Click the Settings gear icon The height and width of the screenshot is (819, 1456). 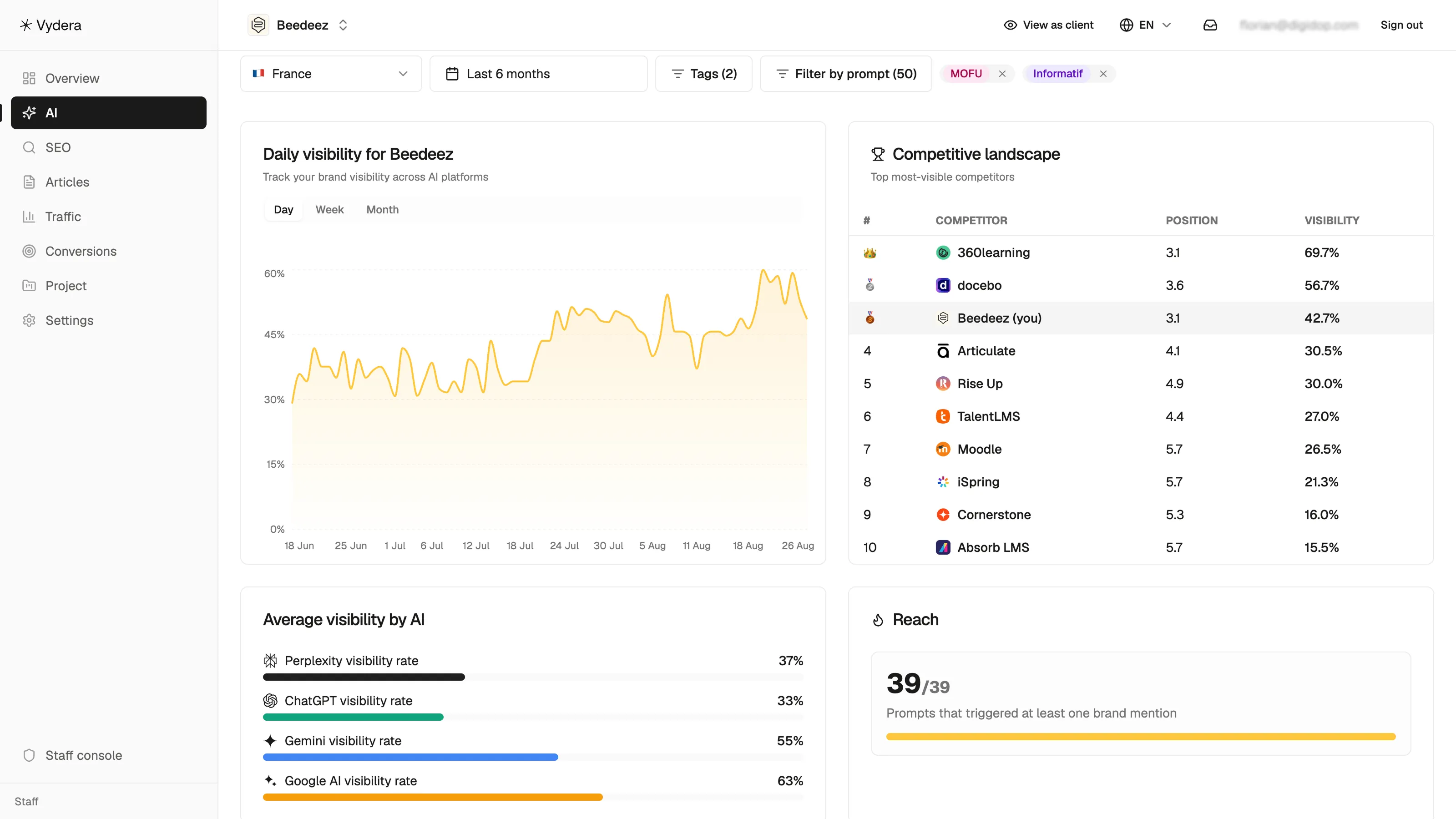[x=29, y=320]
